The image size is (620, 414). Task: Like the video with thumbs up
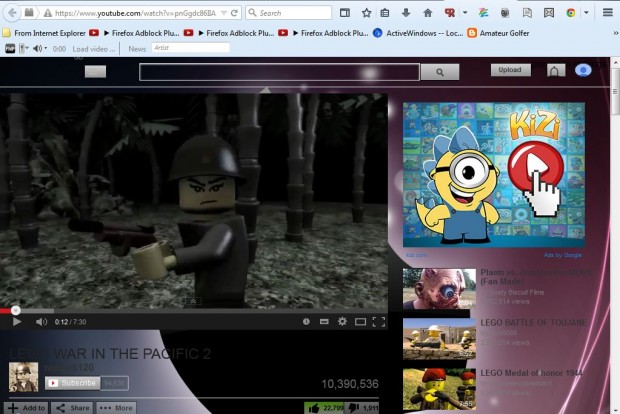[x=323, y=408]
